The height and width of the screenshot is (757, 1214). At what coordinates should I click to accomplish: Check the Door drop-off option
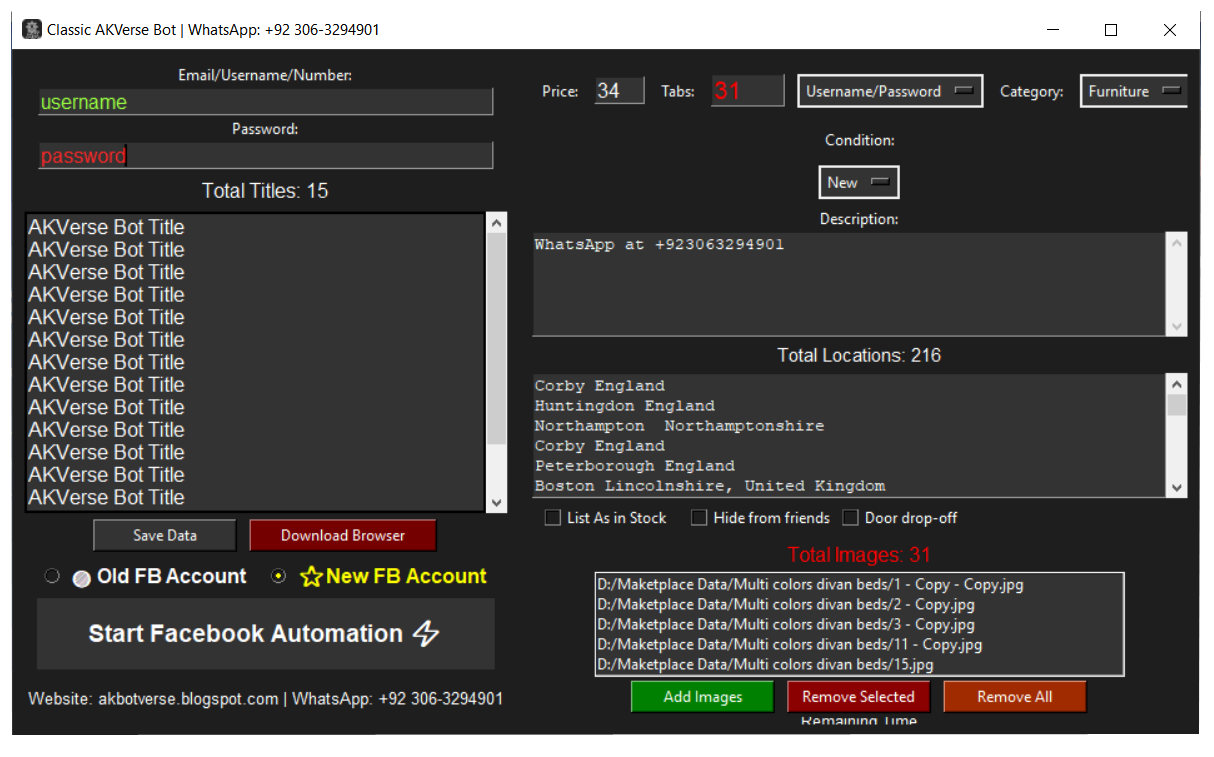(x=850, y=518)
